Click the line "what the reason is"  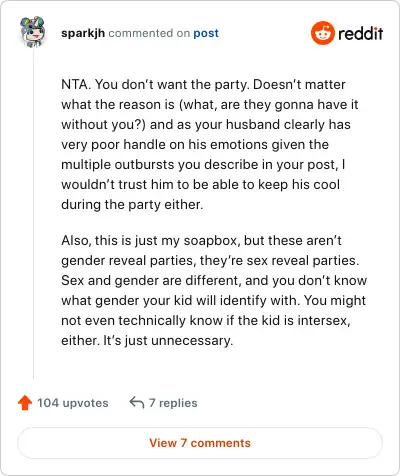coord(118,105)
